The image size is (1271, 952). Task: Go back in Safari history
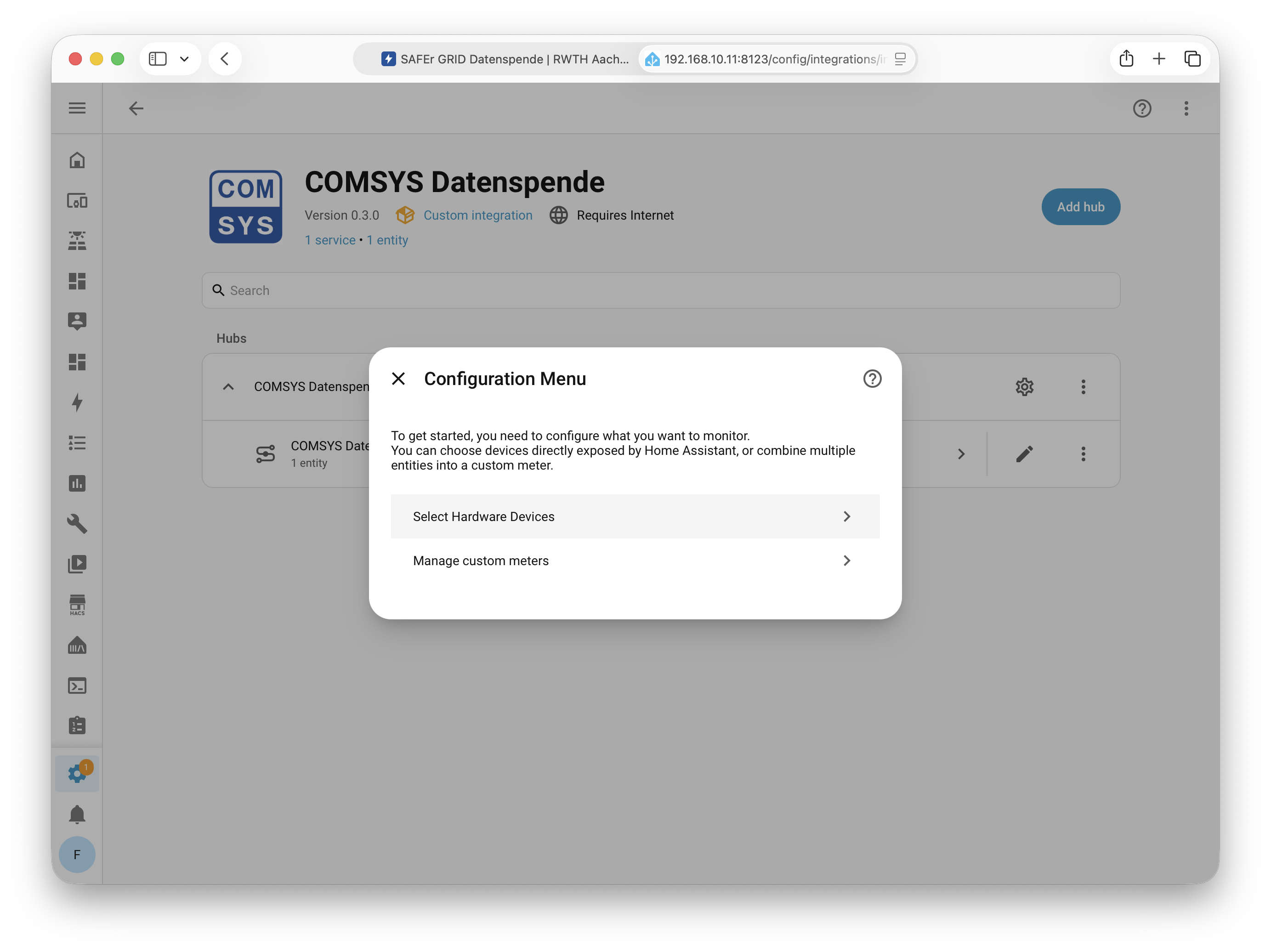pyautogui.click(x=225, y=59)
